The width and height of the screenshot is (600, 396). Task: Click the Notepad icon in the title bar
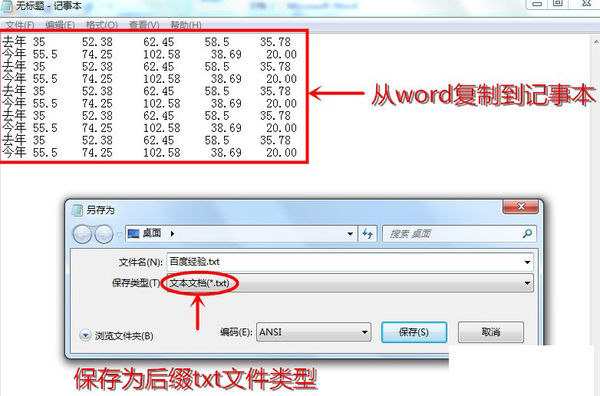[7, 6]
